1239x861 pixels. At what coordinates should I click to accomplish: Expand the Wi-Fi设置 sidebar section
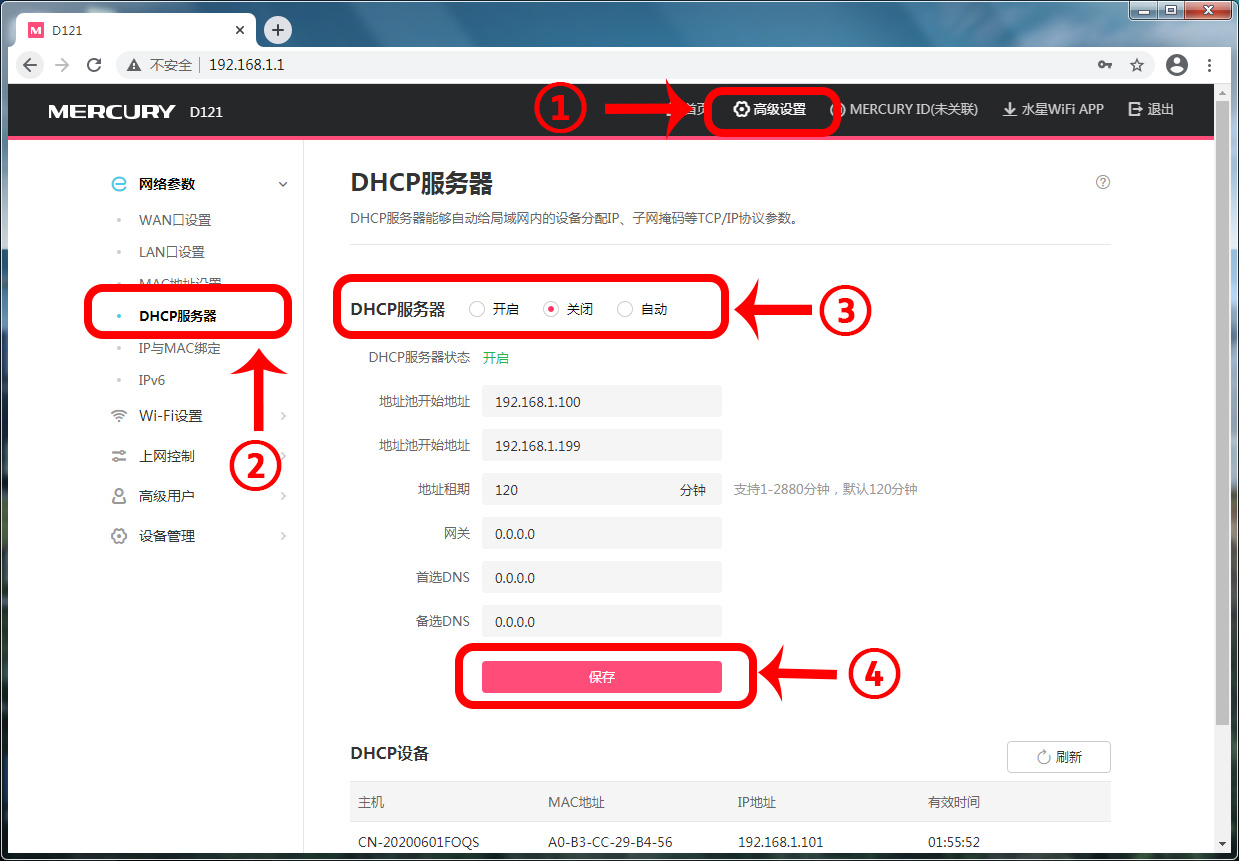point(283,416)
